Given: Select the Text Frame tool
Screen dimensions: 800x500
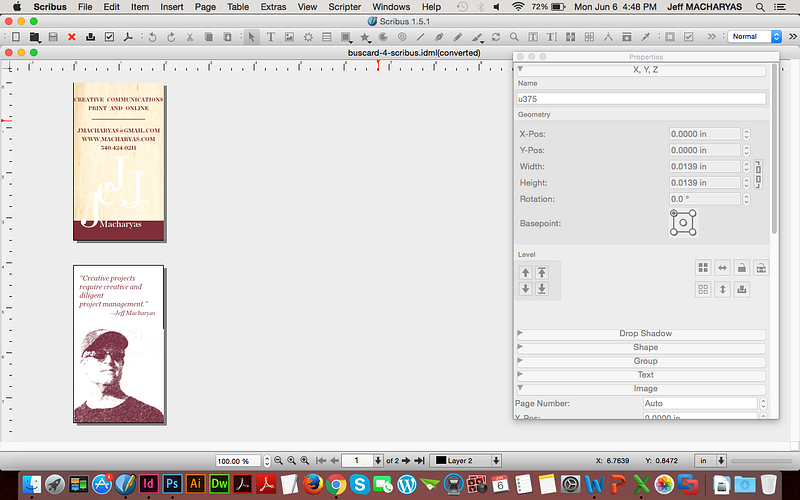Looking at the screenshot, I should [271, 37].
